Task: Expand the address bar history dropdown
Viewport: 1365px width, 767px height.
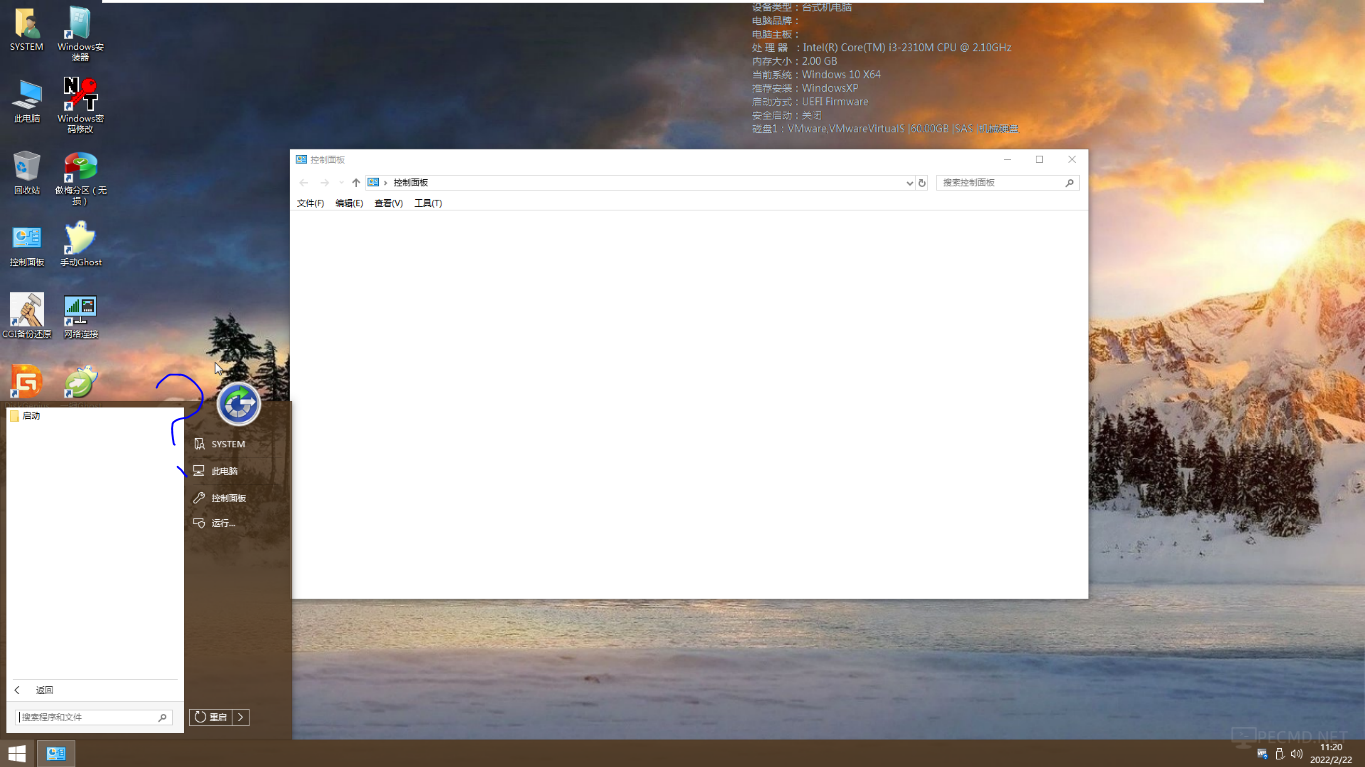Action: [x=909, y=183]
